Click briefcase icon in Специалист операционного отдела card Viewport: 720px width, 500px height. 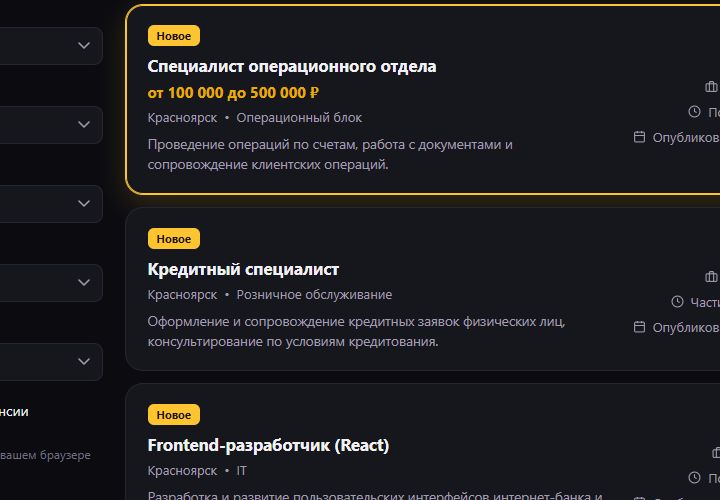pos(711,86)
